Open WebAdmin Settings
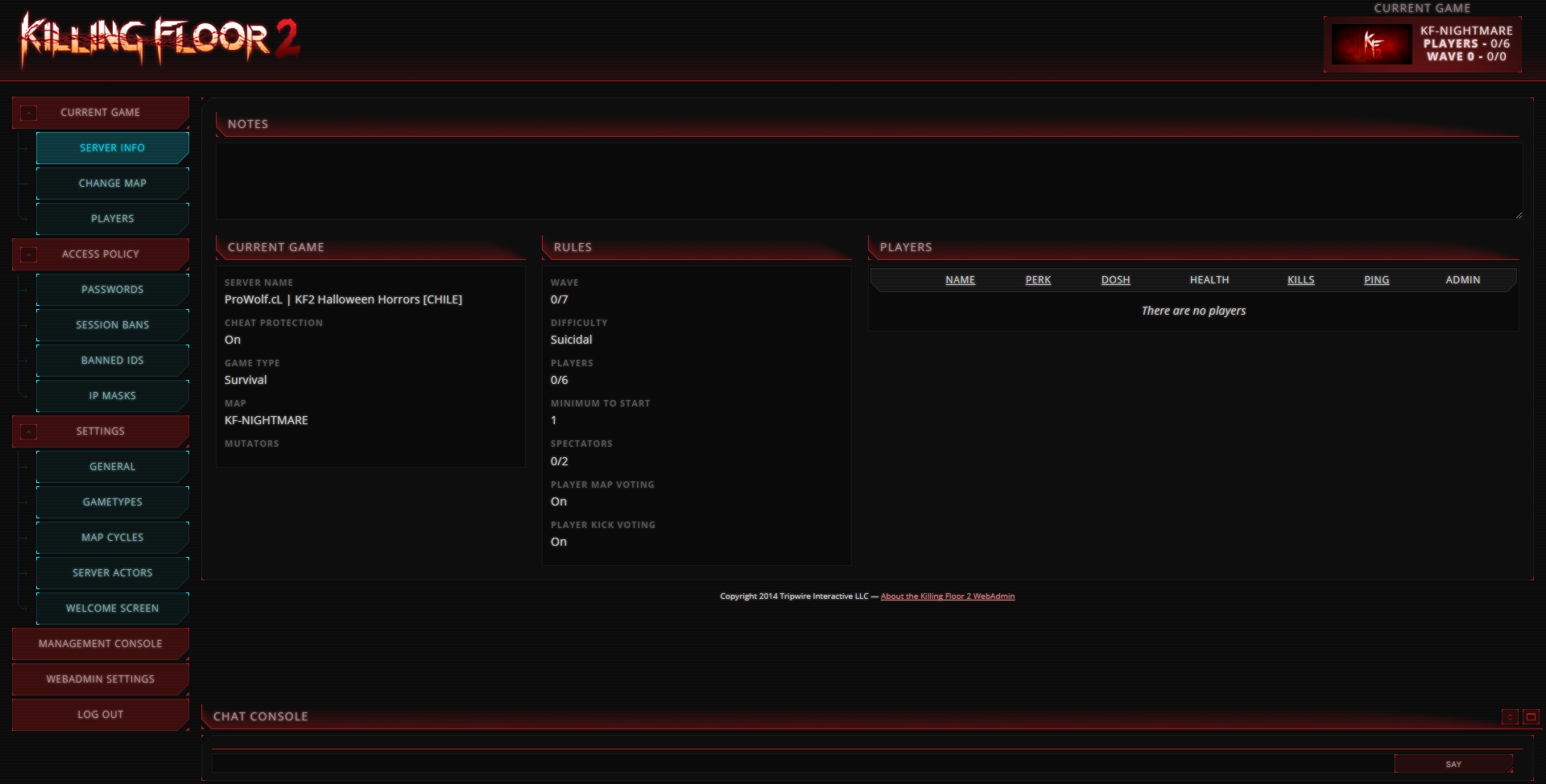The width and height of the screenshot is (1546, 784). 101,679
